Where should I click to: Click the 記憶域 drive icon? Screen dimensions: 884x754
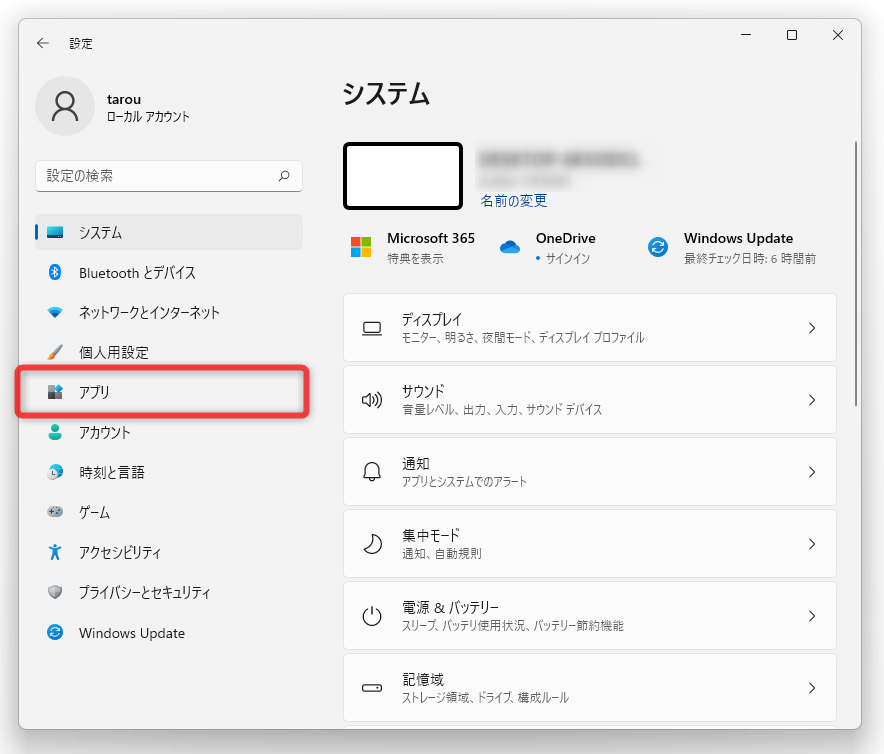[372, 688]
